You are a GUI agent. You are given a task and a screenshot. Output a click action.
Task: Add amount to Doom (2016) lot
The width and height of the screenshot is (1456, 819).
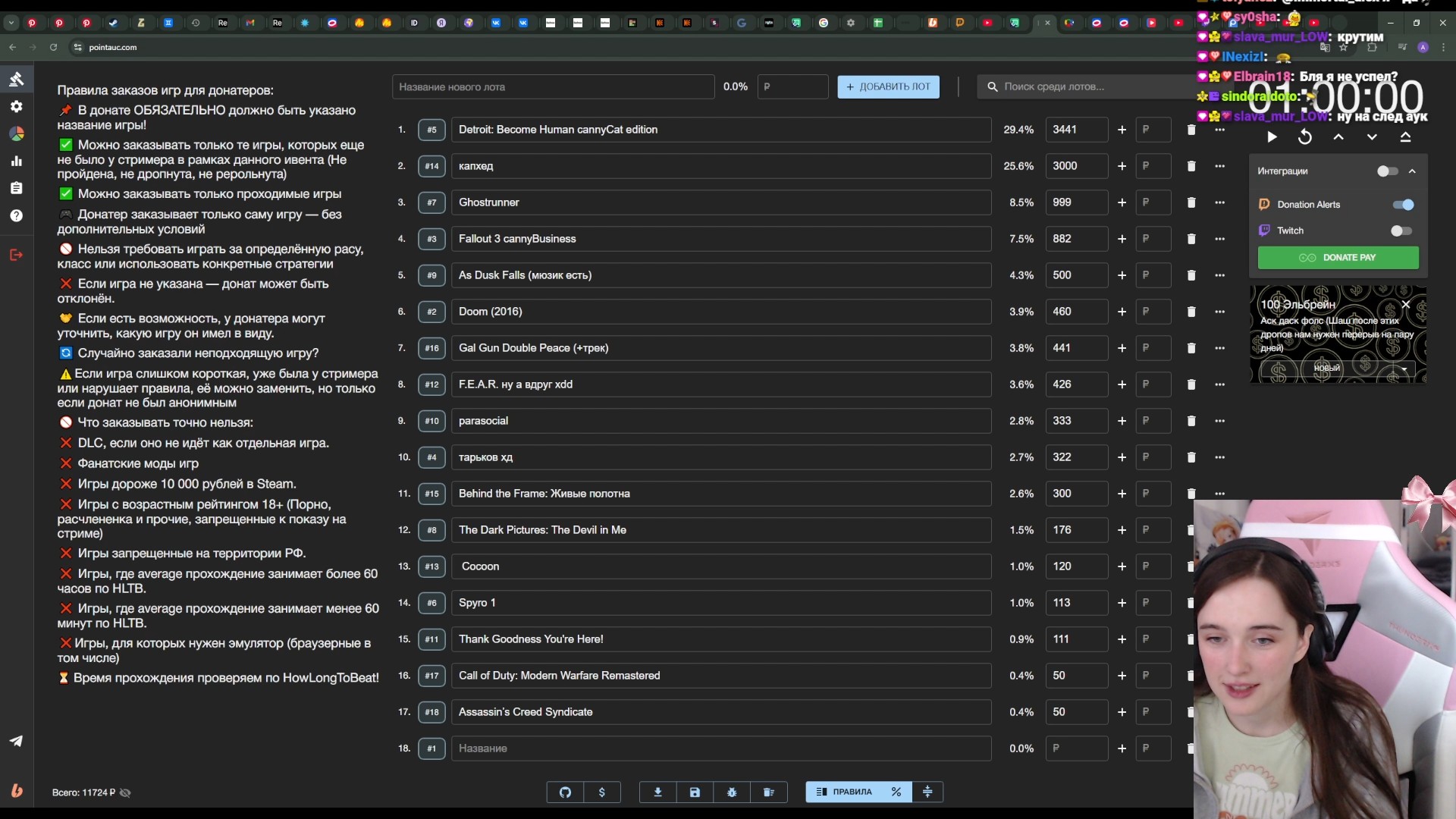(1122, 312)
